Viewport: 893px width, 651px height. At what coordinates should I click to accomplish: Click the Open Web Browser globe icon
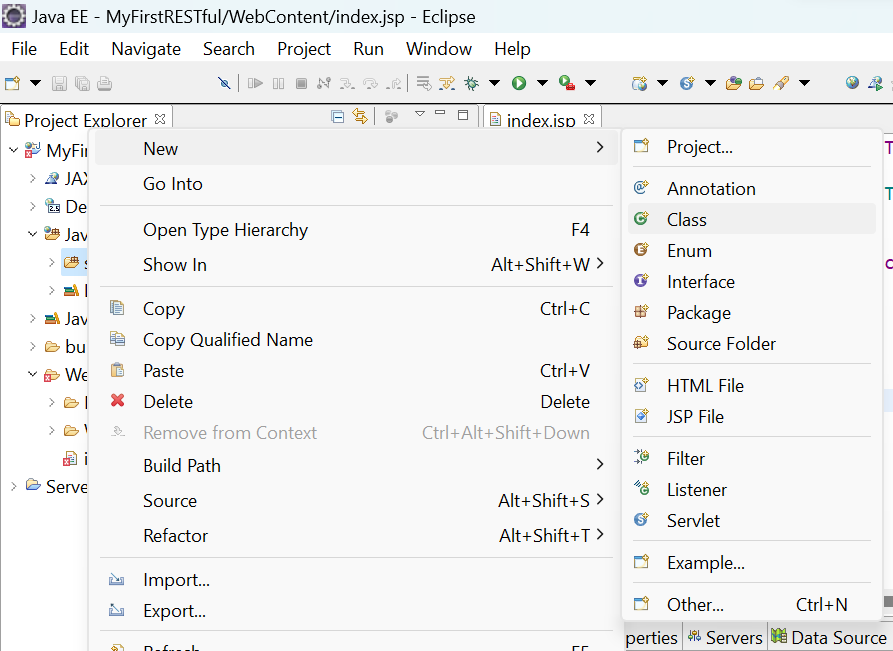click(x=852, y=83)
